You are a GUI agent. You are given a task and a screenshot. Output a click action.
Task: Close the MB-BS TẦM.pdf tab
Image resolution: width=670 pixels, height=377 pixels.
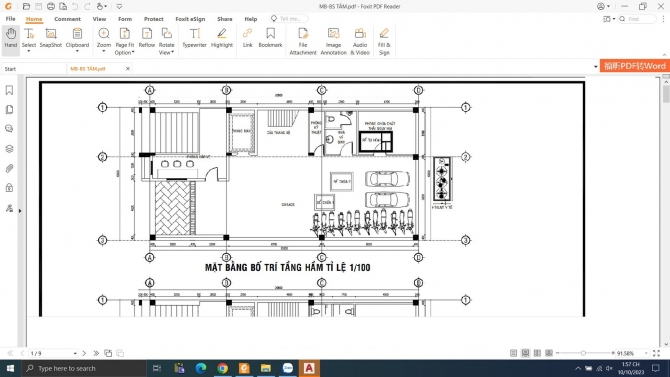click(128, 68)
